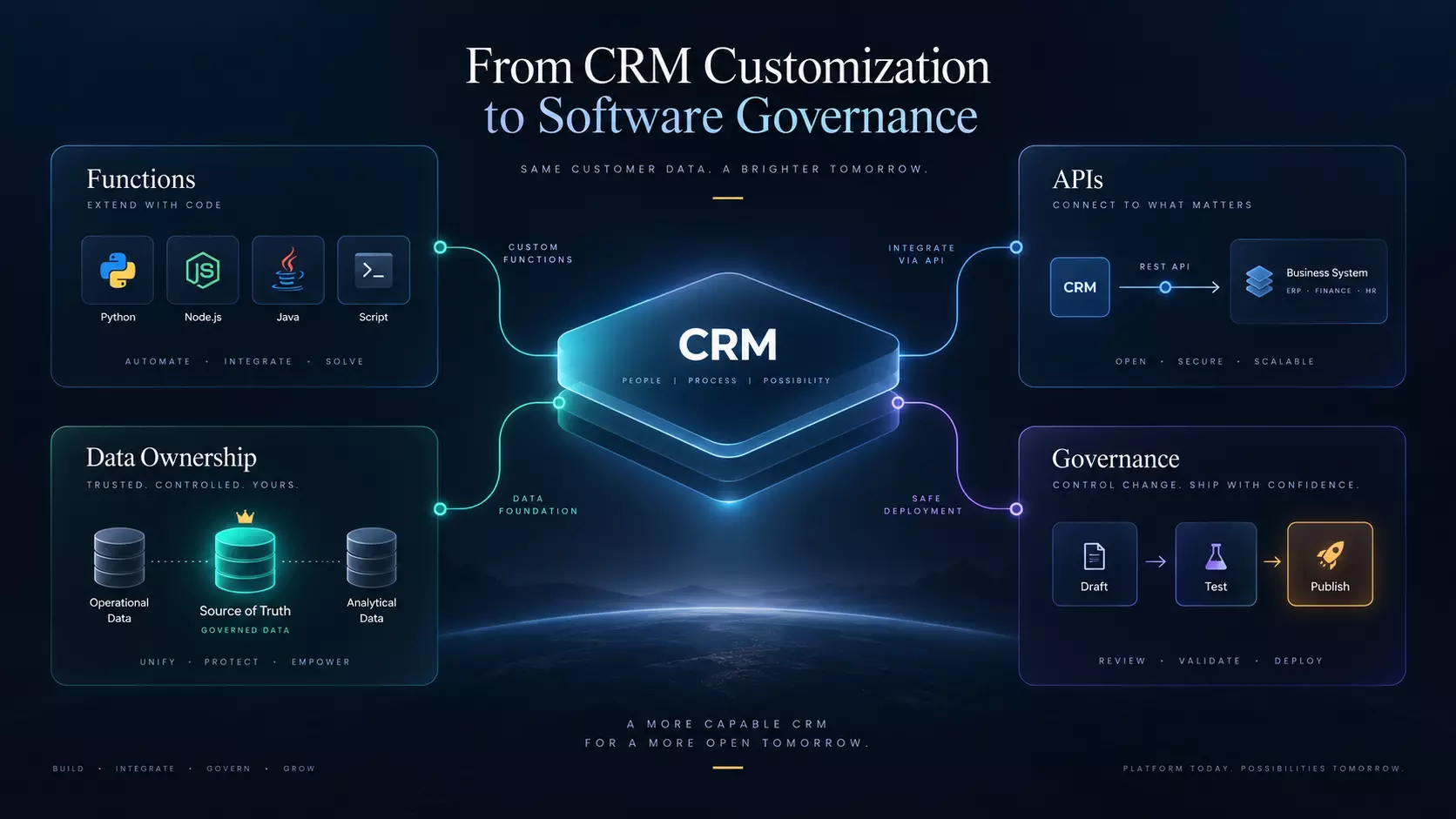Click the Data Ownership heading
The width and height of the screenshot is (1456, 819).
pyautogui.click(x=172, y=458)
